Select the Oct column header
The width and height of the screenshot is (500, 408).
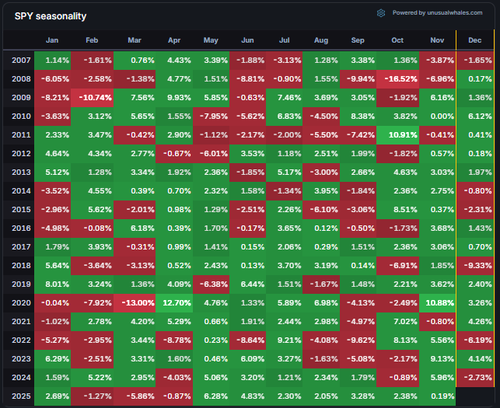(x=397, y=40)
